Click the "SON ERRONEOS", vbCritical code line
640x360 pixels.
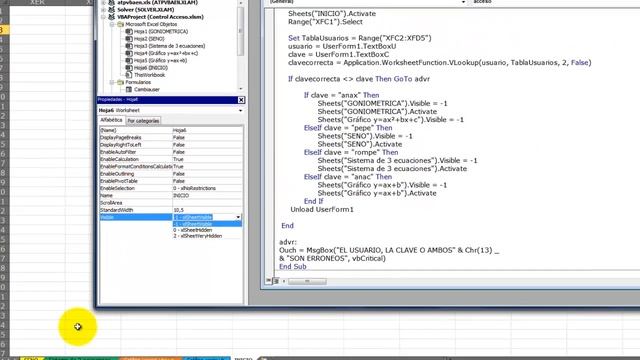[x=332, y=258]
